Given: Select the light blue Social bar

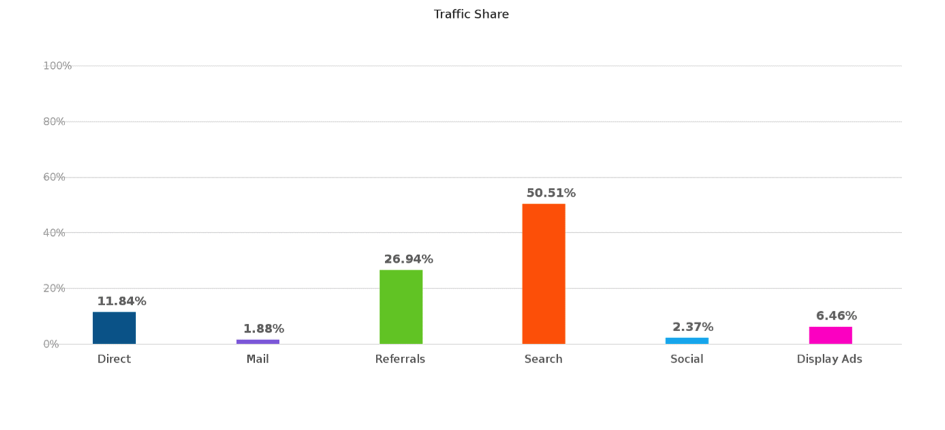Looking at the screenshot, I should (x=687, y=341).
